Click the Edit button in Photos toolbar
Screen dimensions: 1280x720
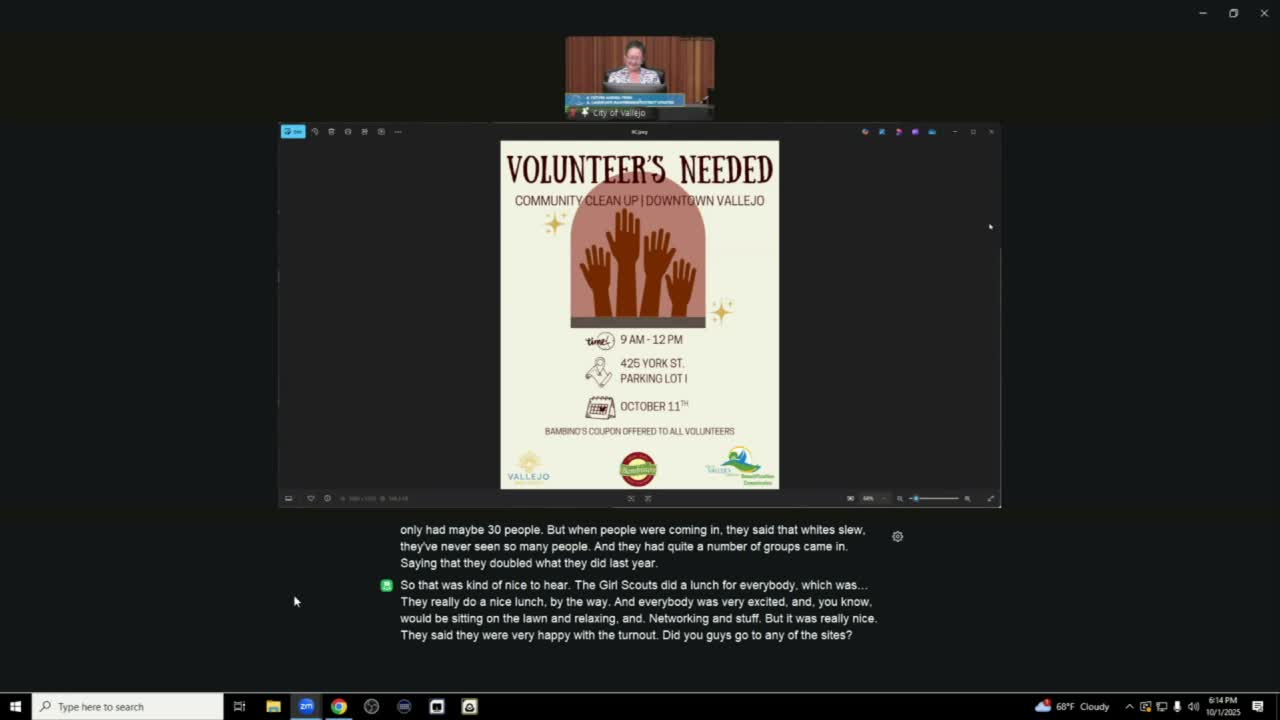click(x=293, y=132)
